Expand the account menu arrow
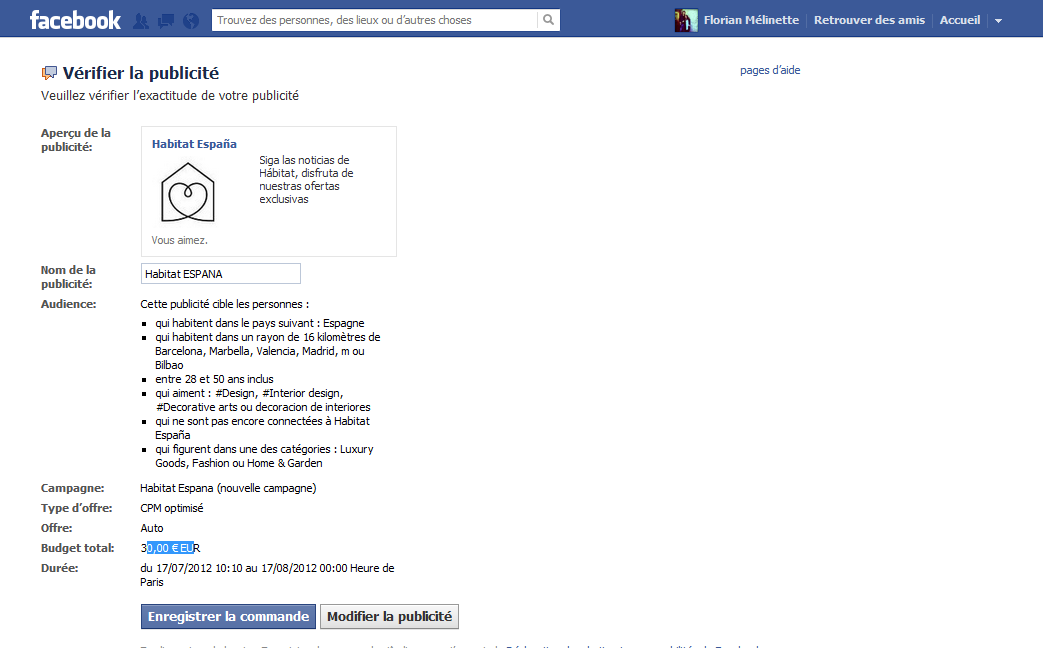 [x=998, y=21]
